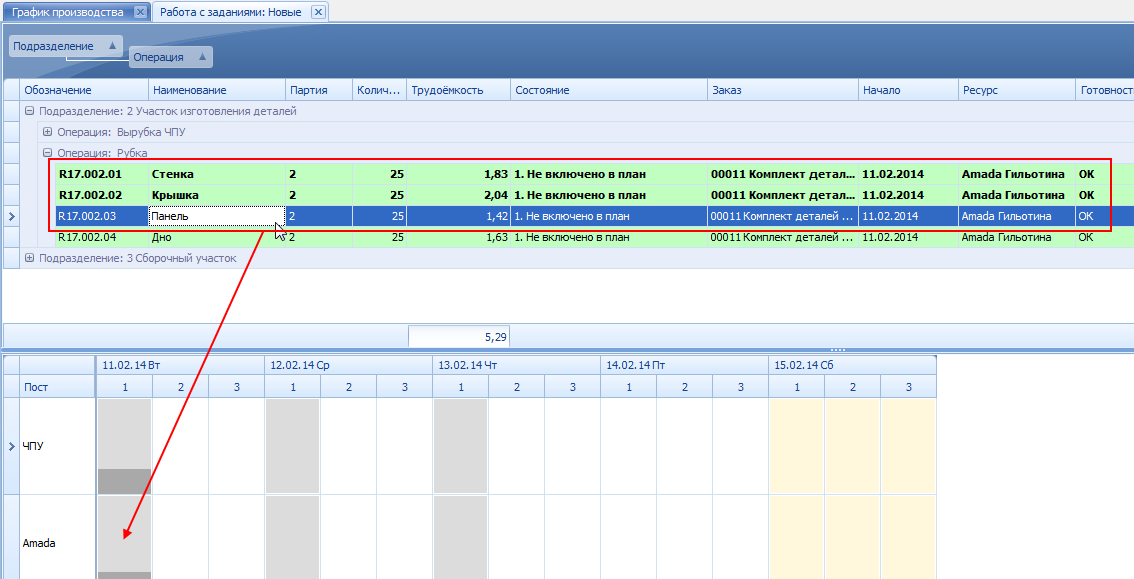Viewport: 1134px width, 579px height.
Task: Click the Amada Гильотина resource cell in Дно row
Action: pos(1017,237)
